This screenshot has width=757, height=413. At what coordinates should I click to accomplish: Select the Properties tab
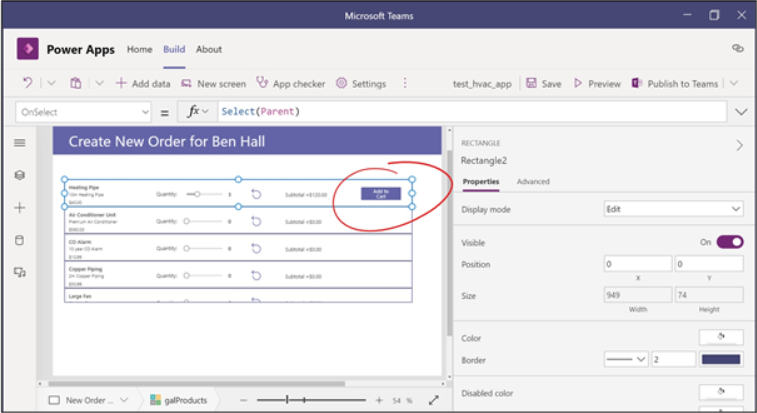[481, 182]
